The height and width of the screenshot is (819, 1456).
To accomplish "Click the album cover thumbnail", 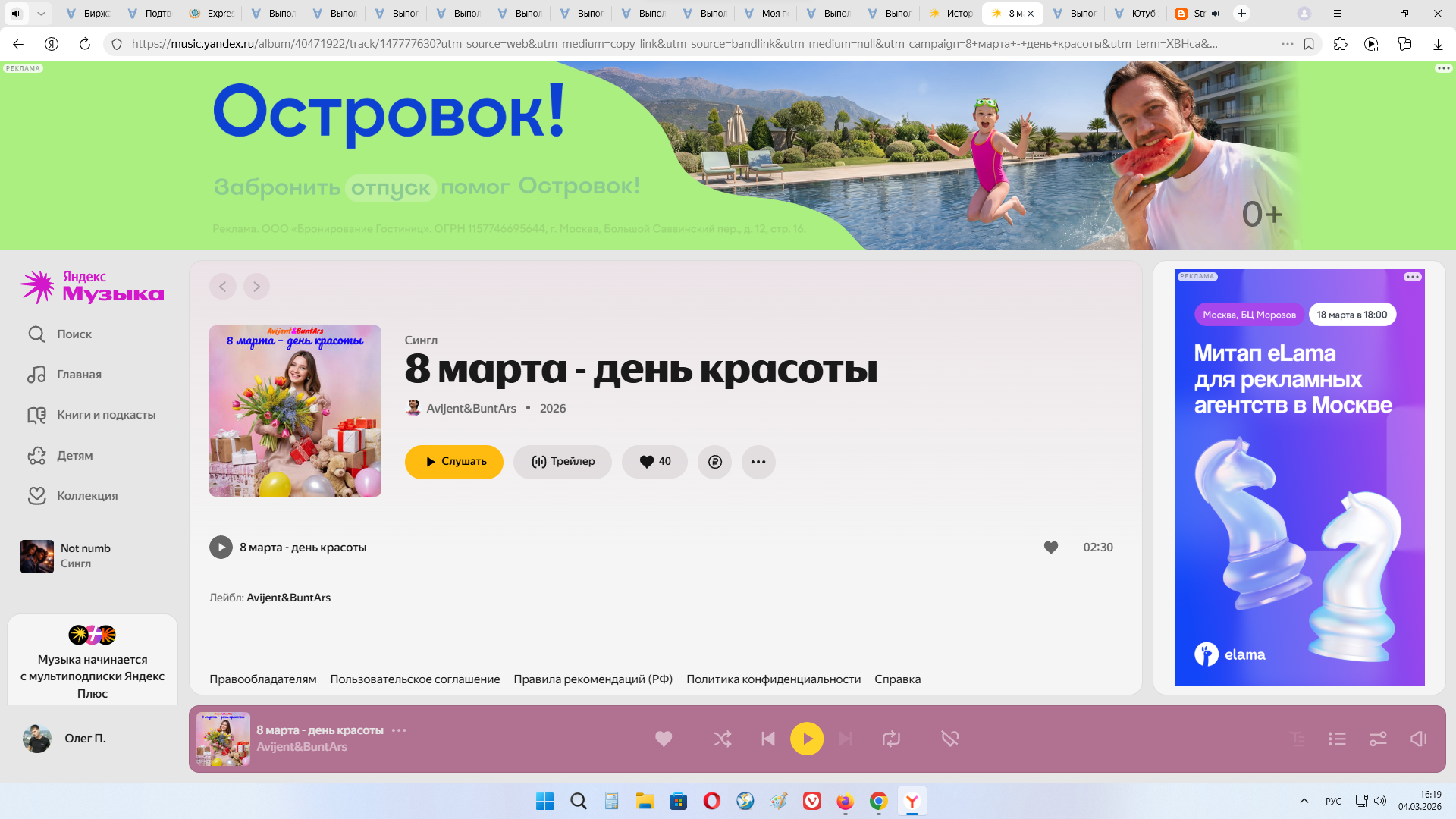I will point(295,411).
